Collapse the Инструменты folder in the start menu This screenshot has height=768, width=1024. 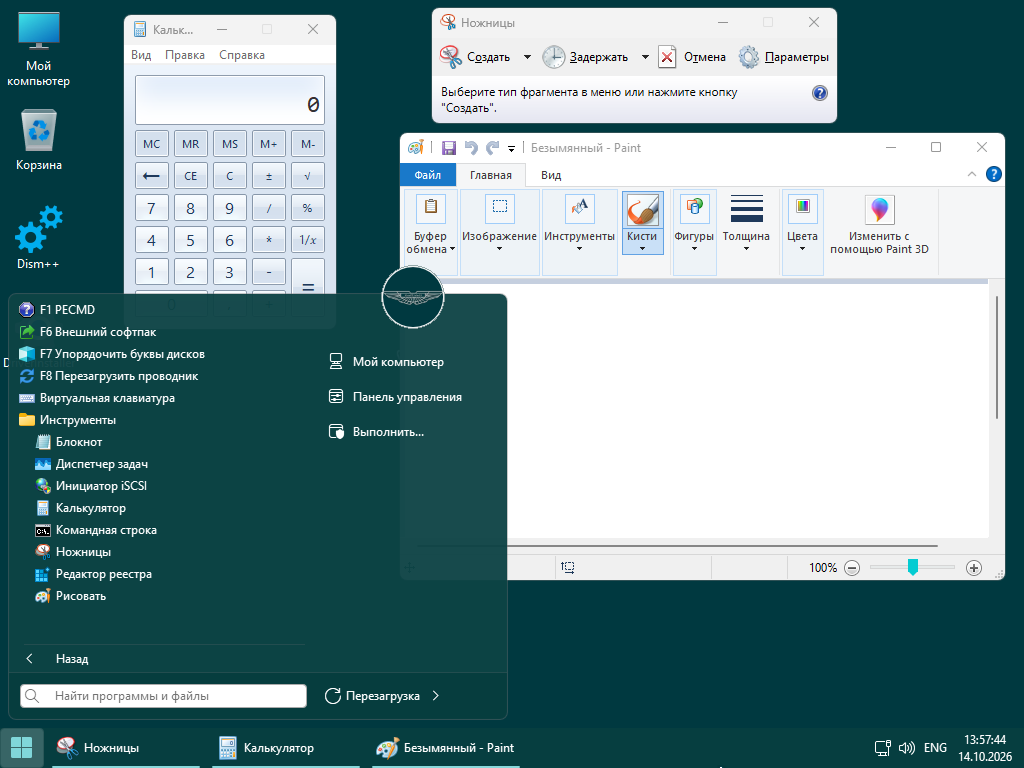point(68,420)
